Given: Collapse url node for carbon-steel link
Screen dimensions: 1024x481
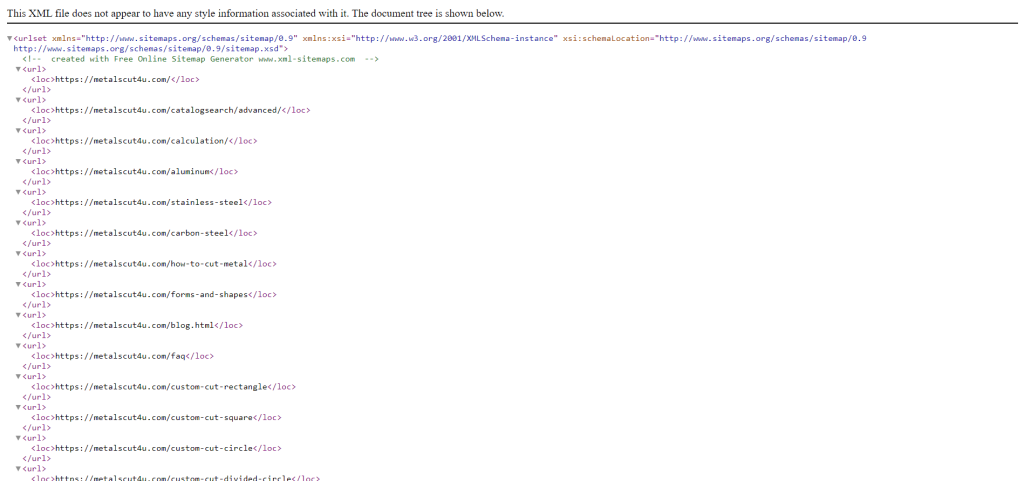Looking at the screenshot, I should tap(19, 223).
